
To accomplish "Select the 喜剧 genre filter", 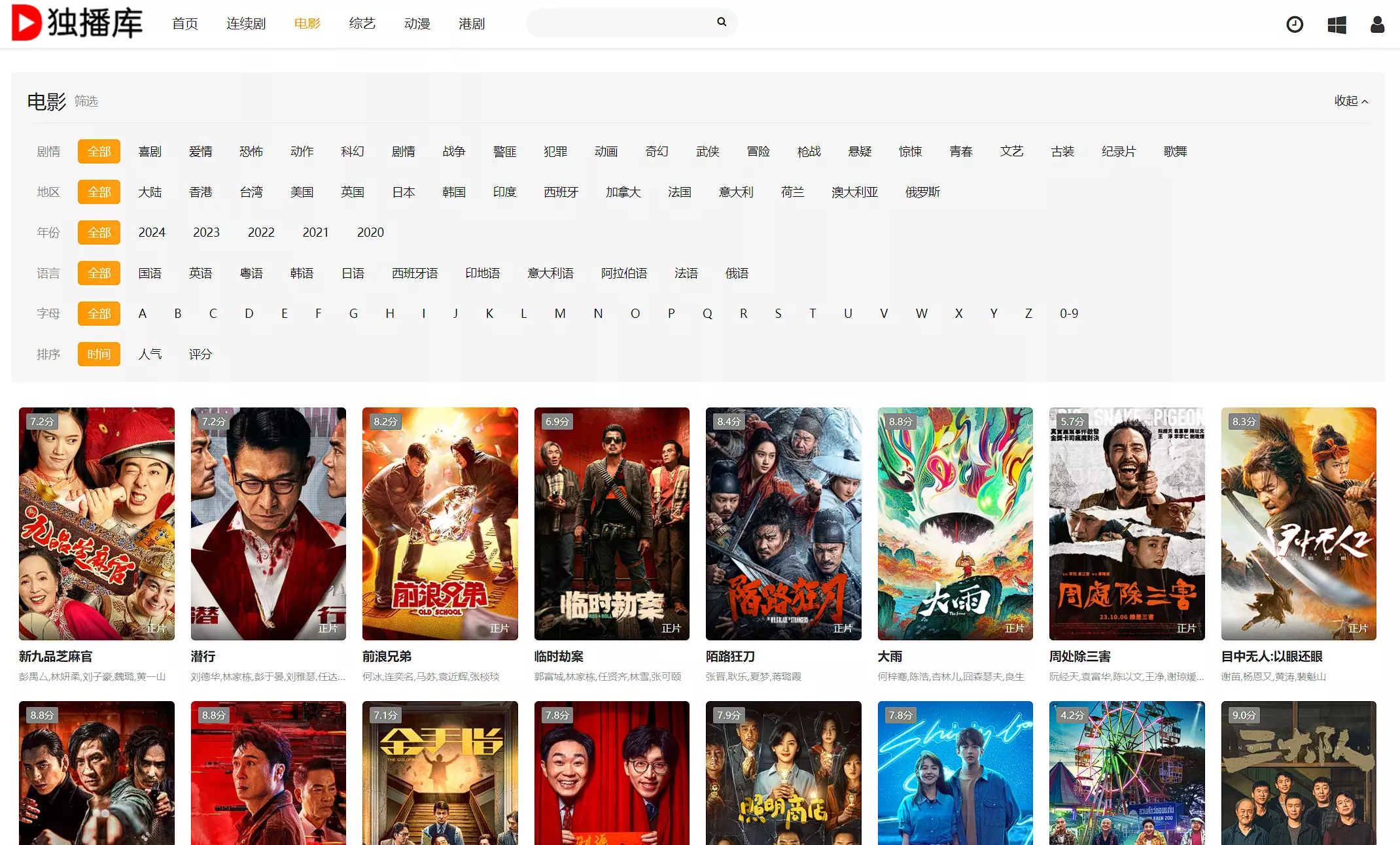I will click(x=150, y=152).
